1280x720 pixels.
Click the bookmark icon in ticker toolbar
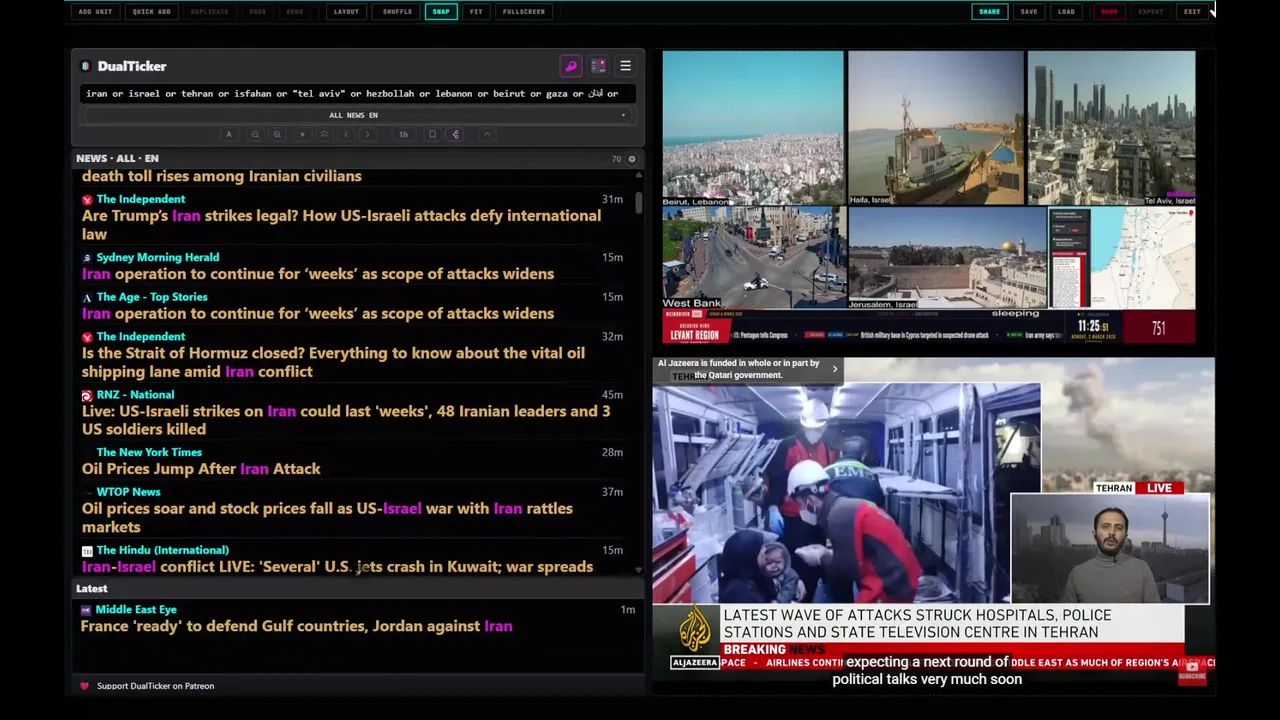point(432,134)
